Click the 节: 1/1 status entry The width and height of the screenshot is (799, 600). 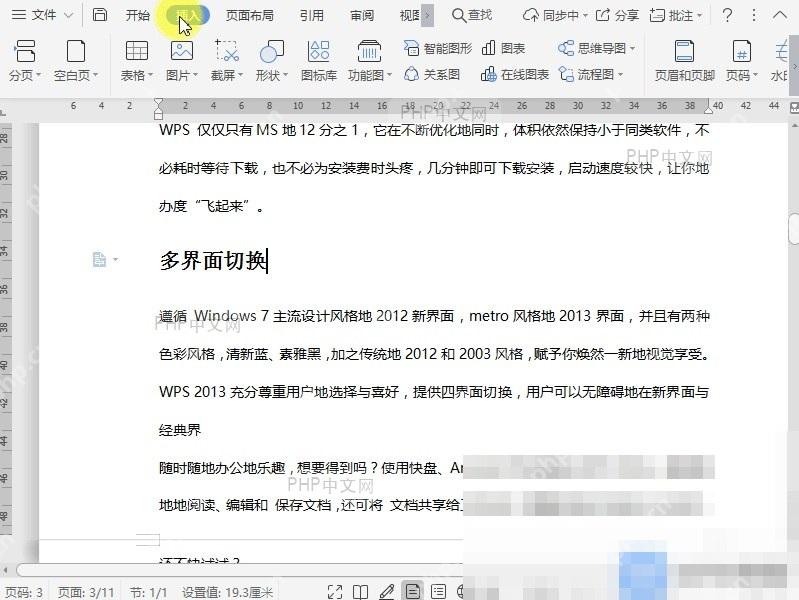point(148,592)
